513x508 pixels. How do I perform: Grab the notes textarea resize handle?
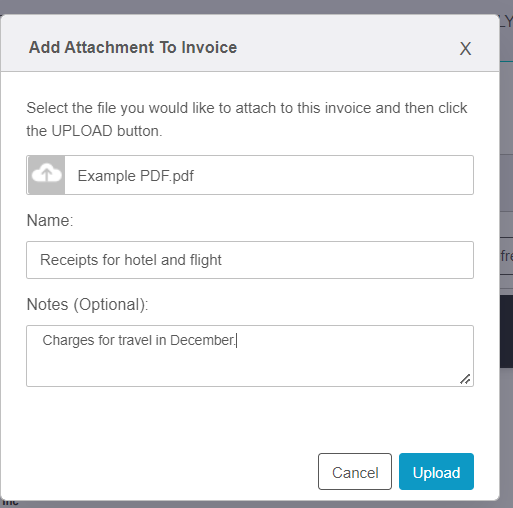coord(465,379)
